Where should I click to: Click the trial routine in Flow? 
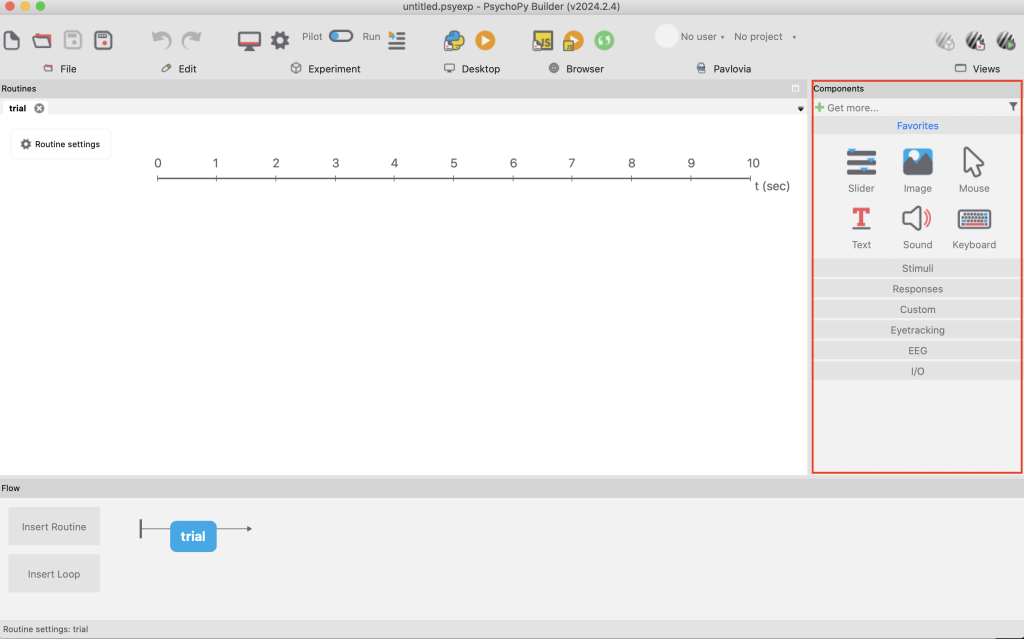coord(193,536)
